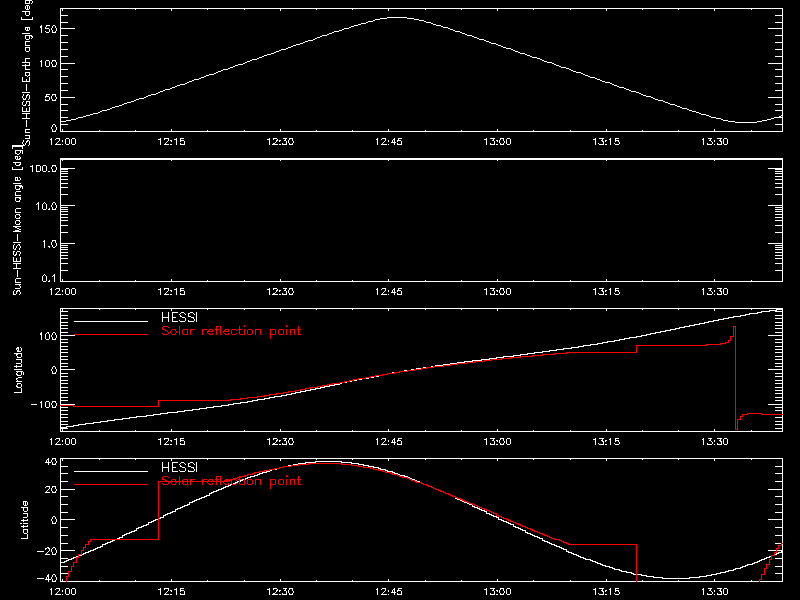Click the 20 tick on Latitude axis

tap(51, 490)
